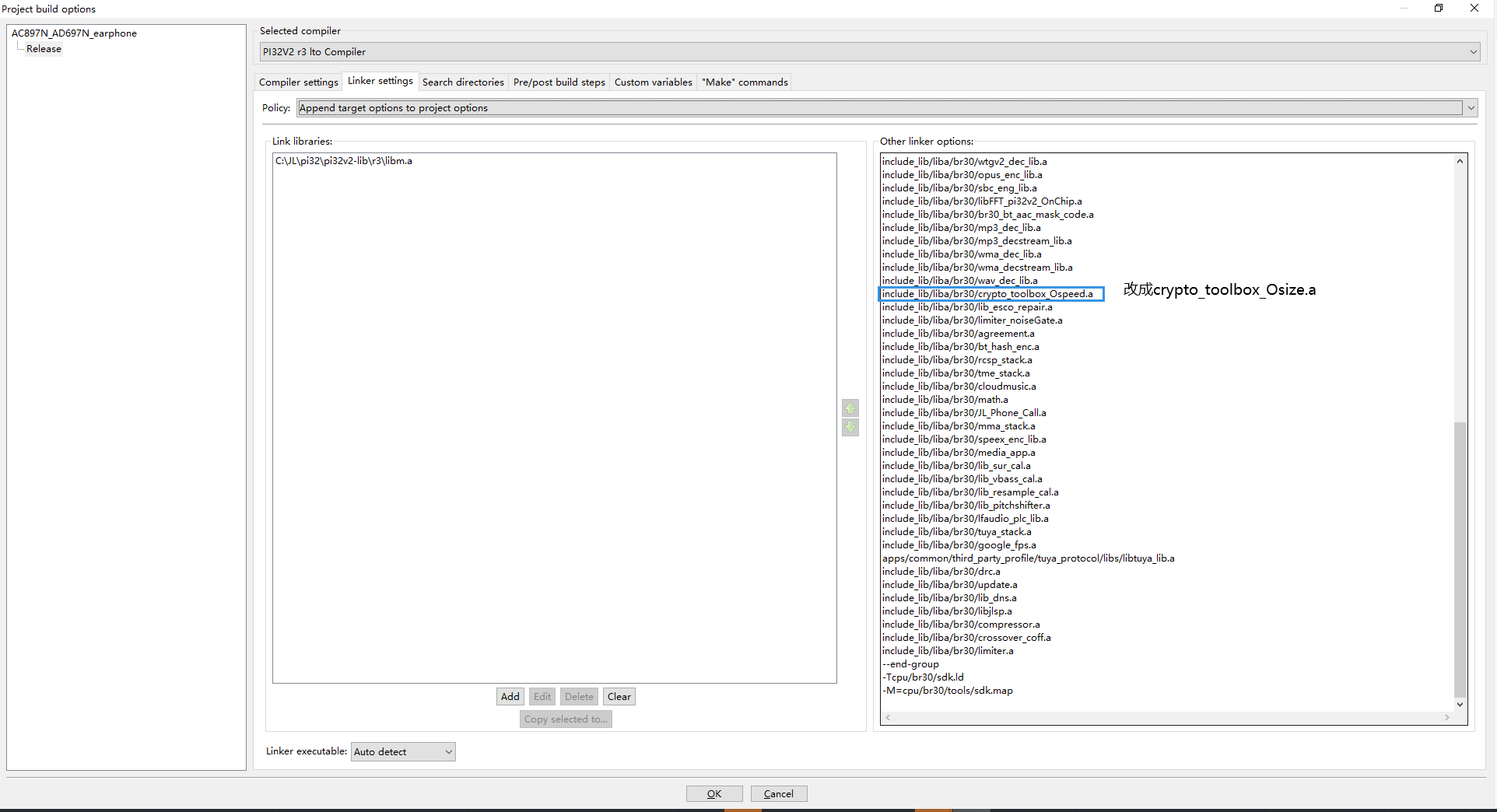Select the Release target in tree
Screen dimensions: 1497x812
point(44,49)
